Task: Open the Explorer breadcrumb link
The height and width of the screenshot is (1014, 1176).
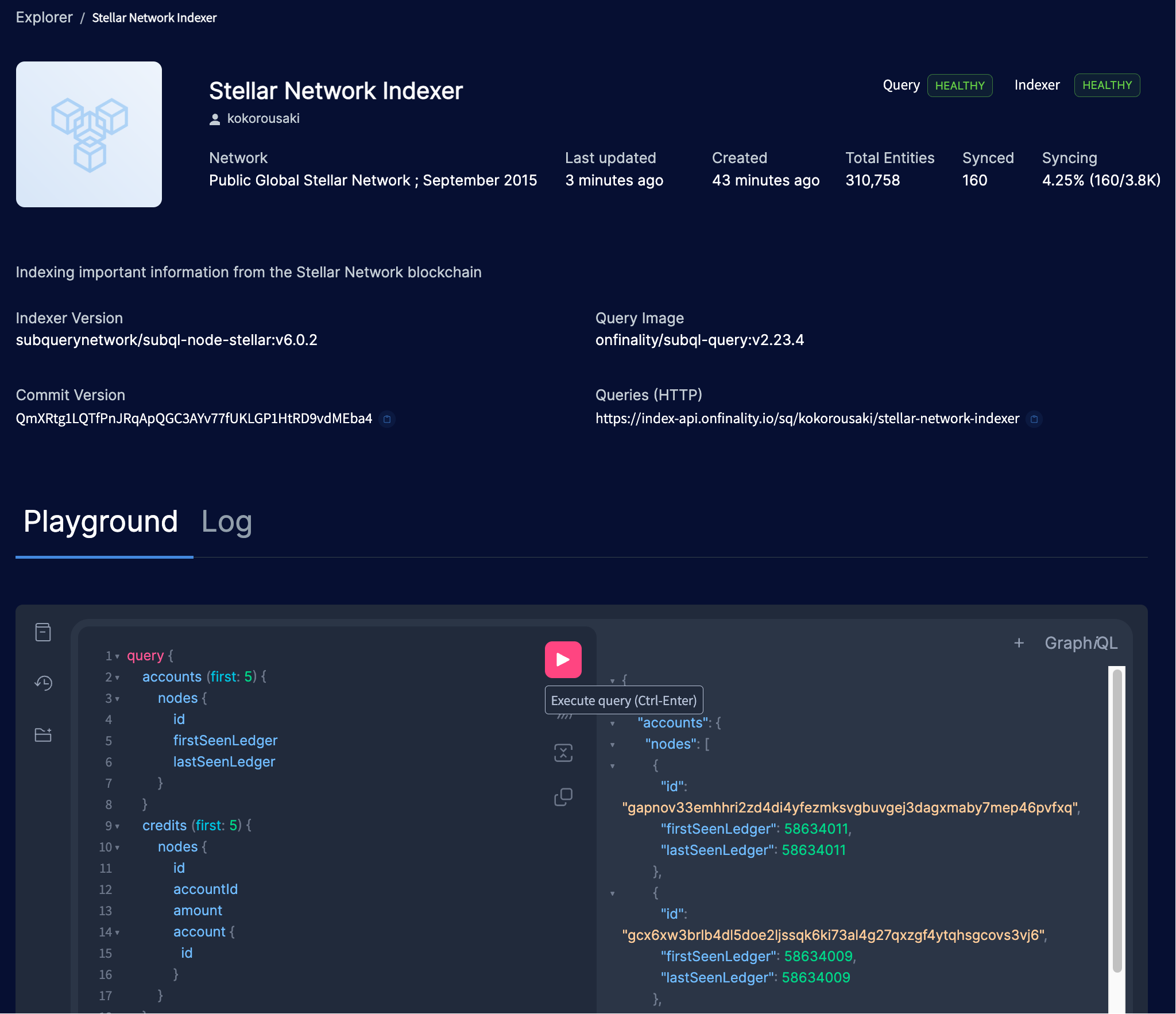Action: click(44, 17)
